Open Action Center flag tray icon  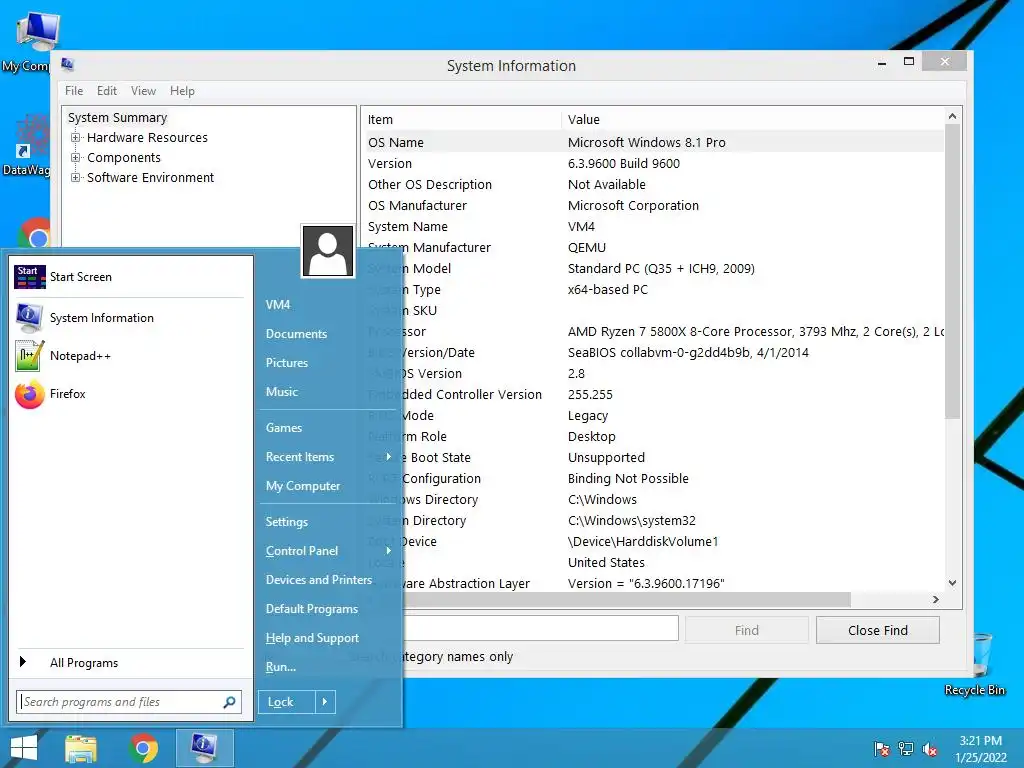pyautogui.click(x=882, y=749)
